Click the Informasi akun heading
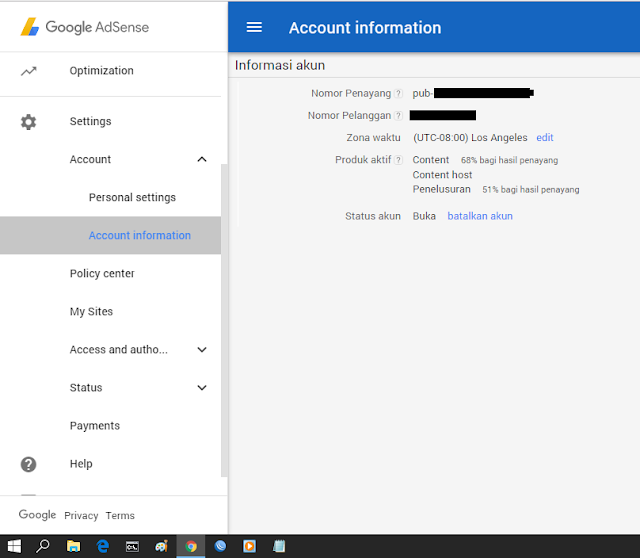Screen dimensions: 640x558 [280, 65]
